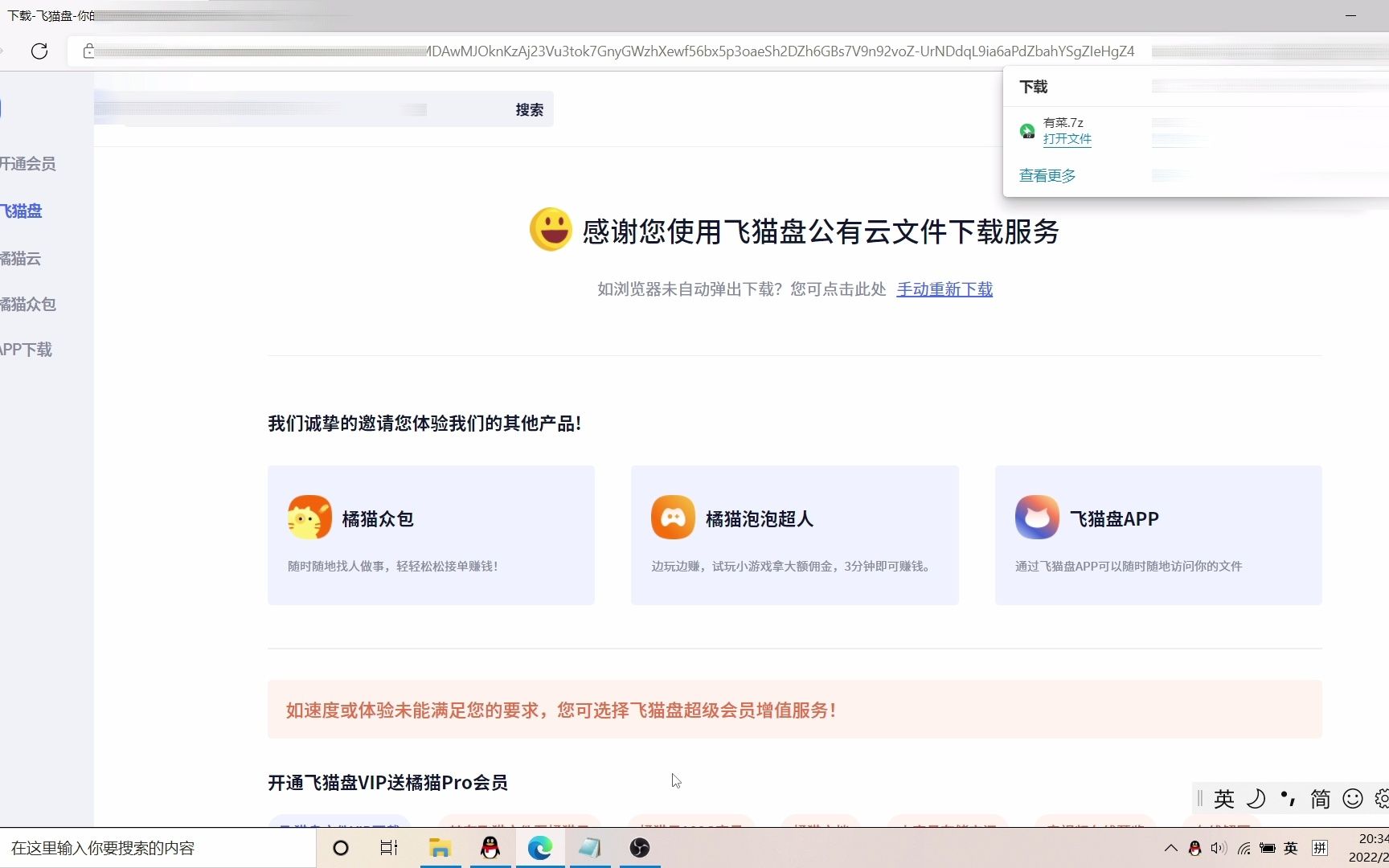1389x868 pixels.
Task: Click the smiley face emoji icon
Action: point(551,230)
